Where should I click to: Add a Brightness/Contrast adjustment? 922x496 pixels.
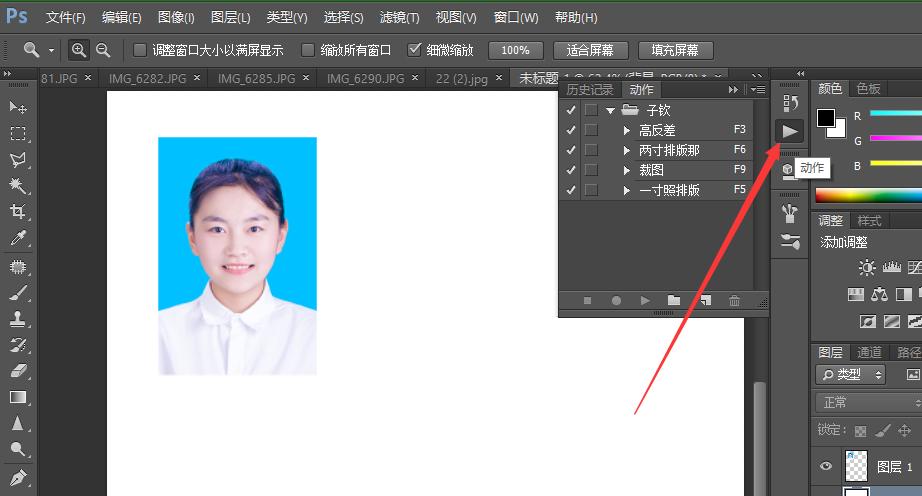pos(867,268)
